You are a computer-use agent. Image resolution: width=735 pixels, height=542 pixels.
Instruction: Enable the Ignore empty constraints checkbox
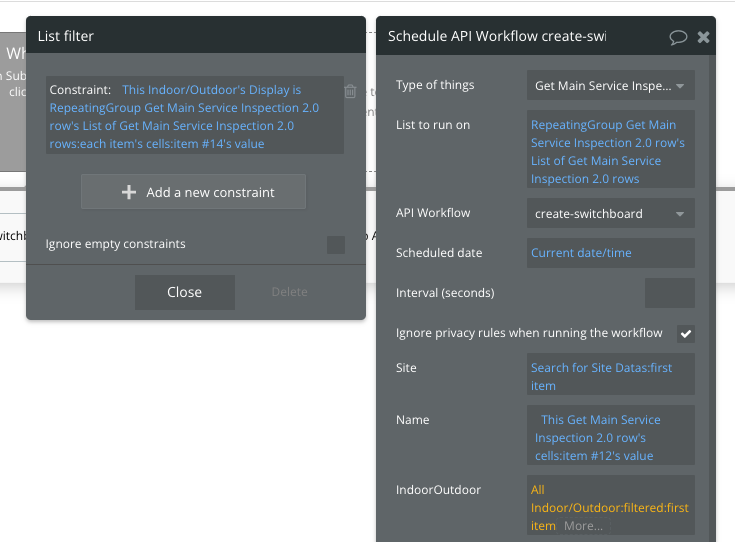336,244
